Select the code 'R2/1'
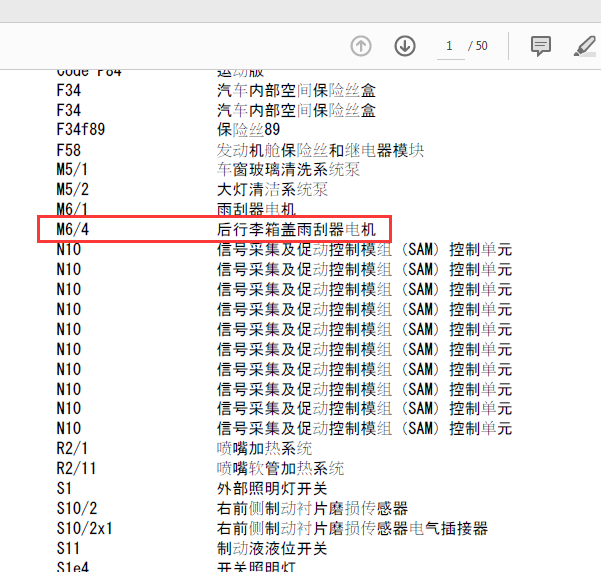The width and height of the screenshot is (601, 572). (x=72, y=448)
